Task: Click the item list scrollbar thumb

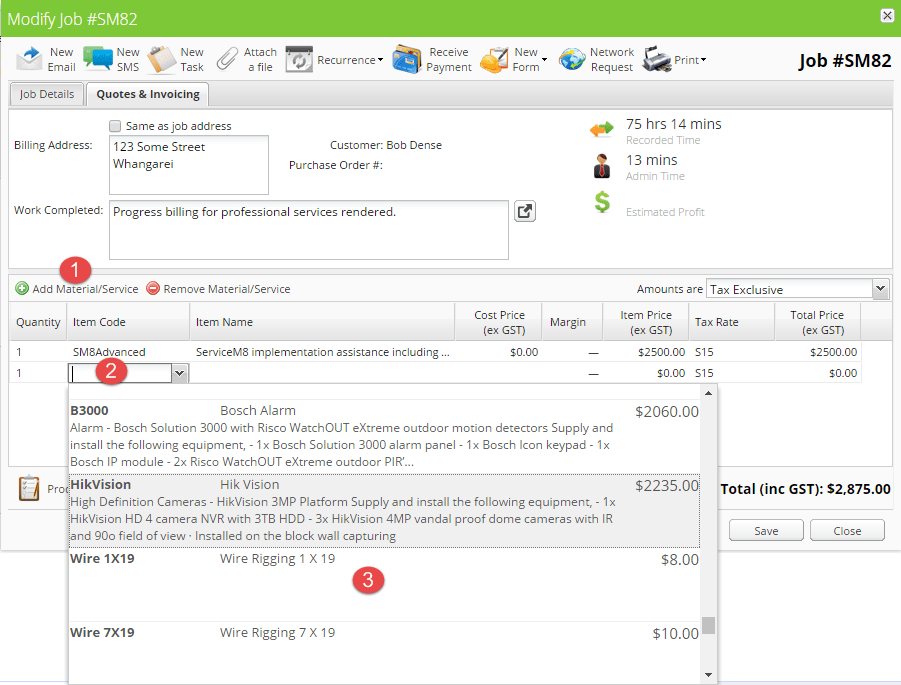Action: pyautogui.click(x=708, y=625)
